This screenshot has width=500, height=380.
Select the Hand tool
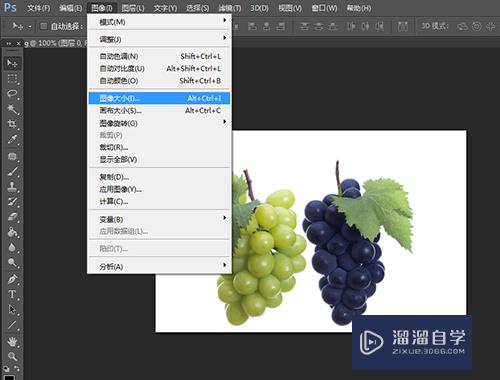point(12,342)
